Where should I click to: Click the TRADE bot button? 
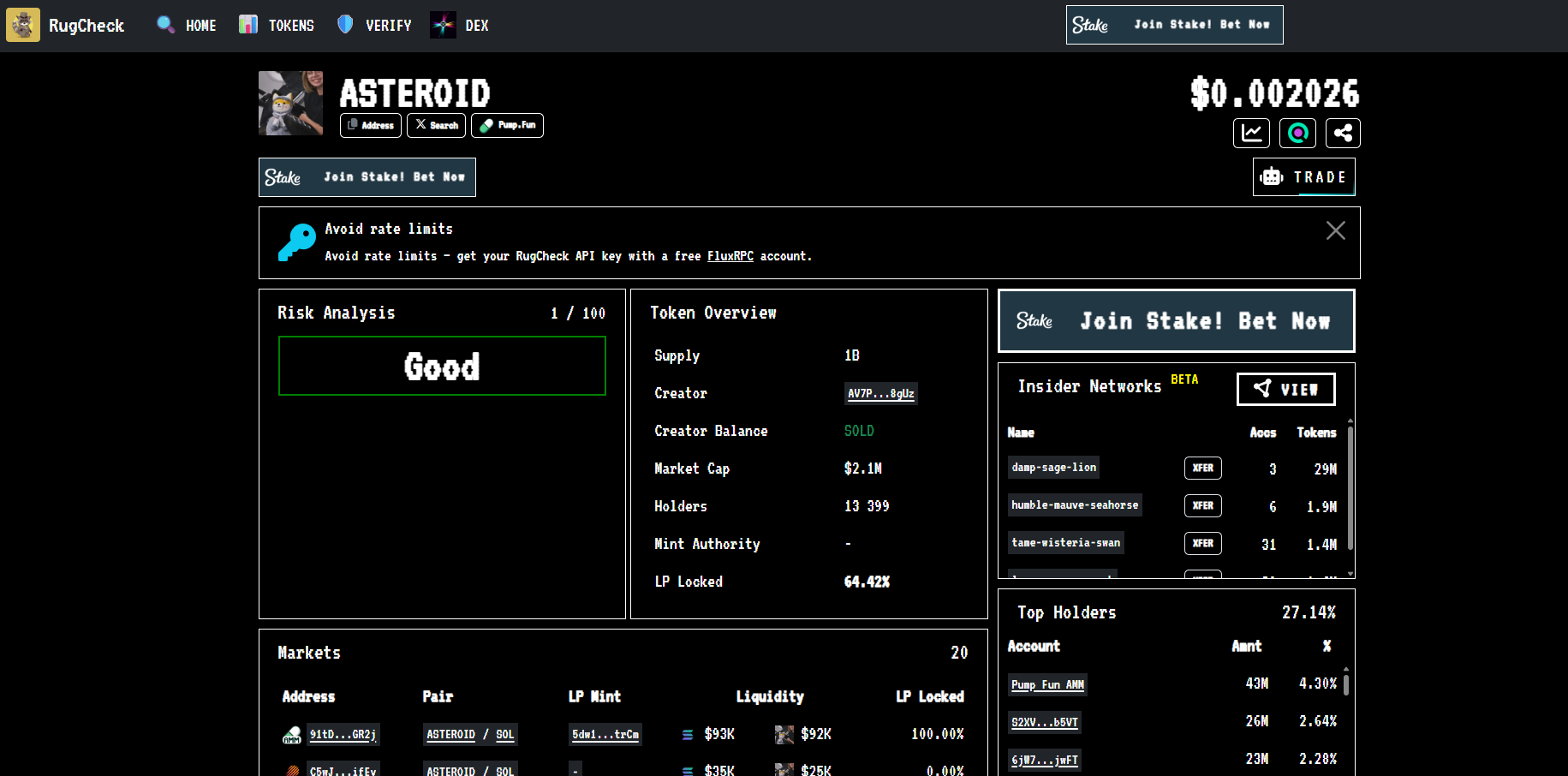coord(1303,177)
